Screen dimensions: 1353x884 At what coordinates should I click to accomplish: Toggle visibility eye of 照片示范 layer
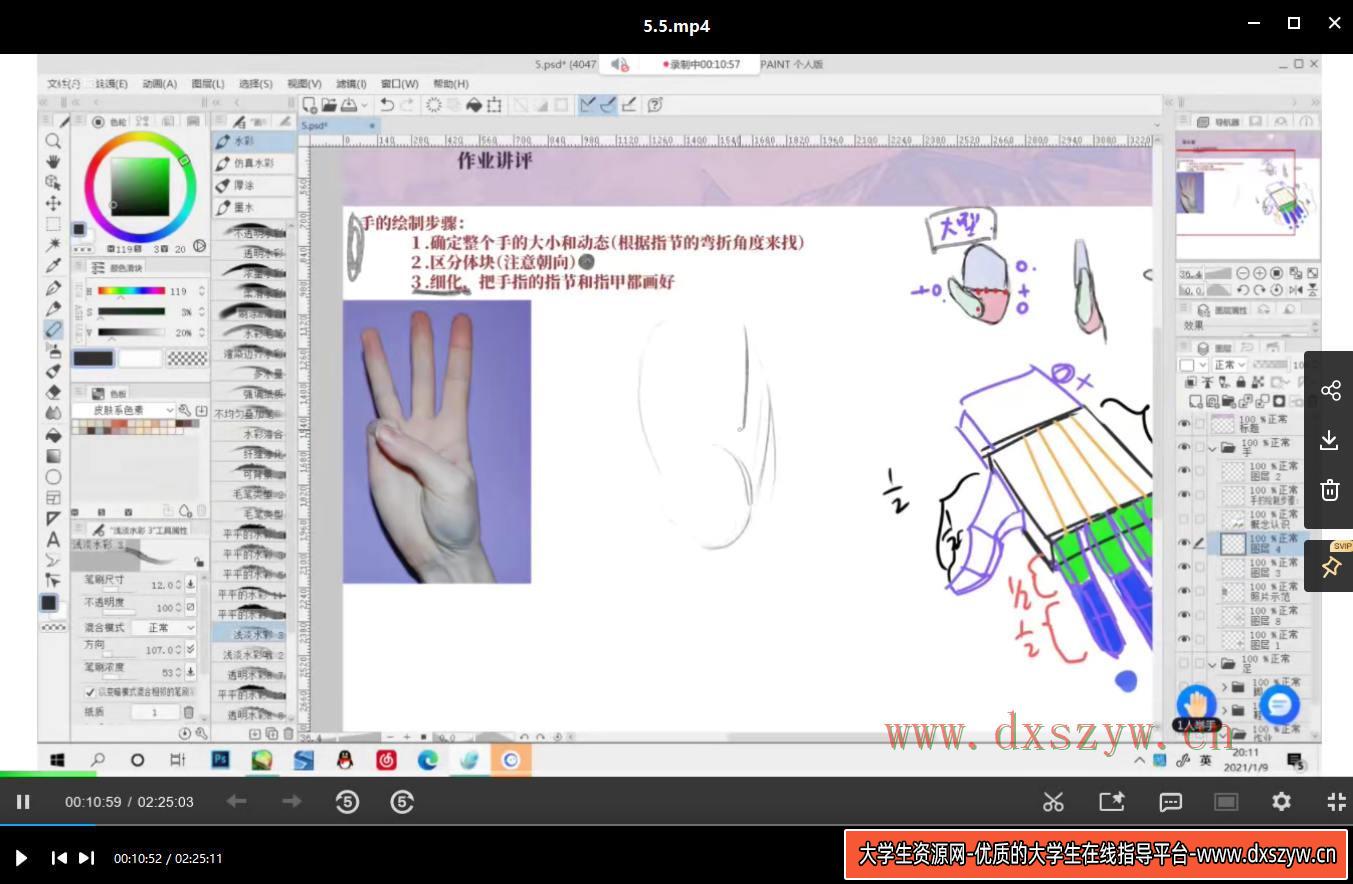click(x=1184, y=591)
